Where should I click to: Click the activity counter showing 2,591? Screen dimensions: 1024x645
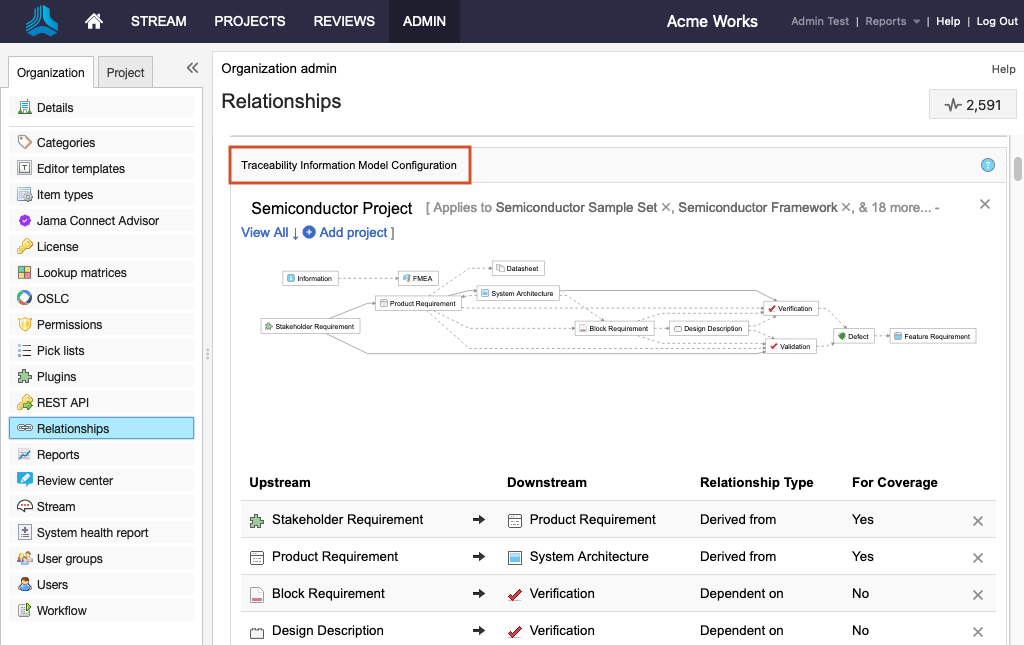click(x=973, y=104)
